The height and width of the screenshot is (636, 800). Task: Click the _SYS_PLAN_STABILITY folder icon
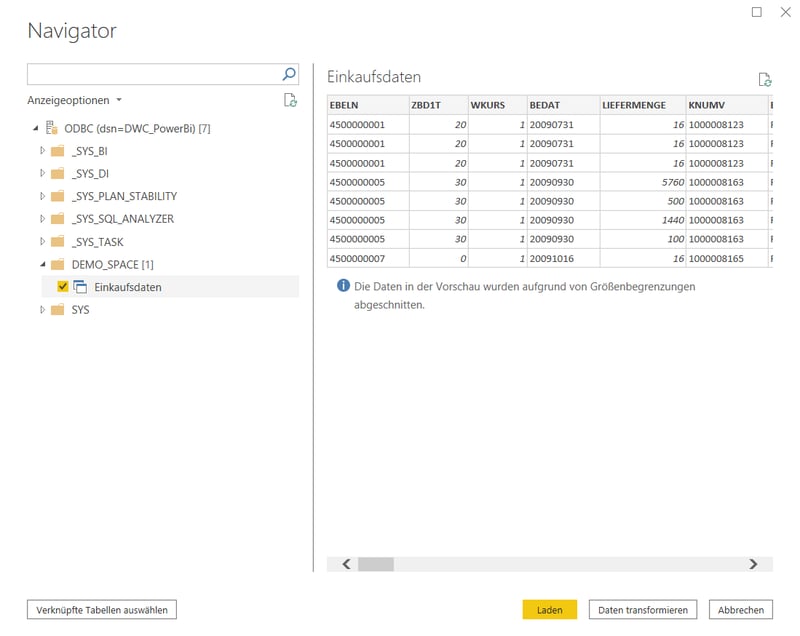coord(58,196)
